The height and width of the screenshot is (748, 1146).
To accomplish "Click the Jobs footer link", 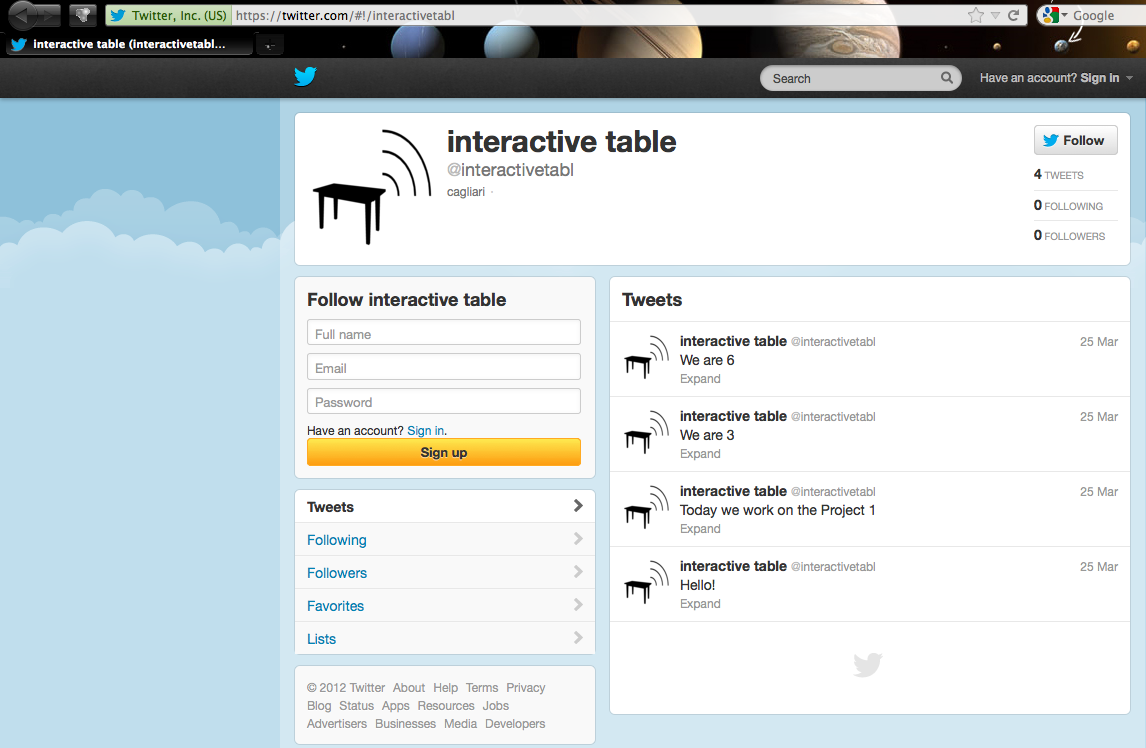I will (x=496, y=706).
